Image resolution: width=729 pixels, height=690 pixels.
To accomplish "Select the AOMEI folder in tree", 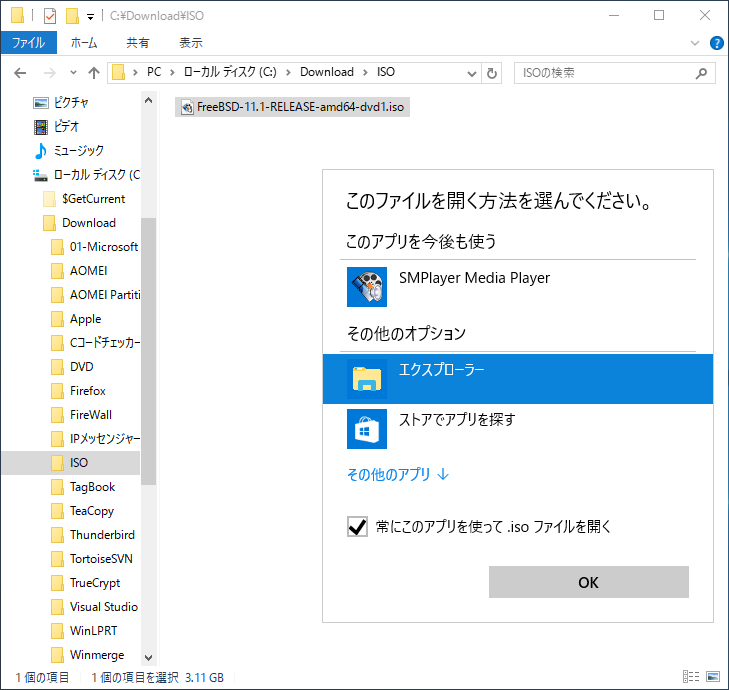I will click(79, 271).
